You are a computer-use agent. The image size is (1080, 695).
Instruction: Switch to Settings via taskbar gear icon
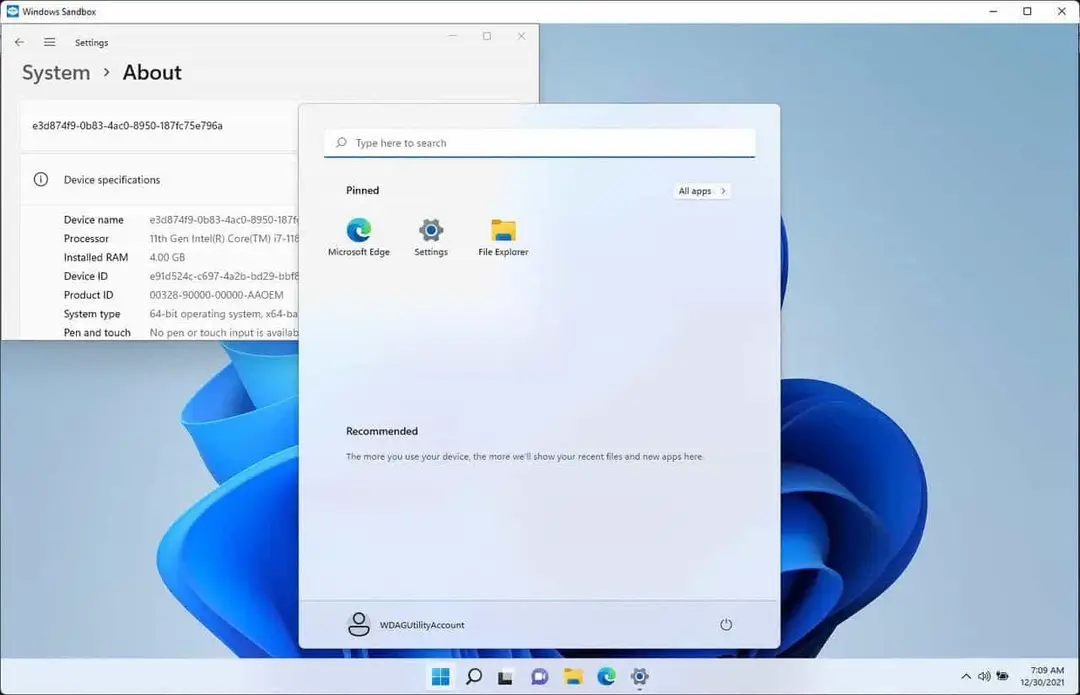[640, 676]
